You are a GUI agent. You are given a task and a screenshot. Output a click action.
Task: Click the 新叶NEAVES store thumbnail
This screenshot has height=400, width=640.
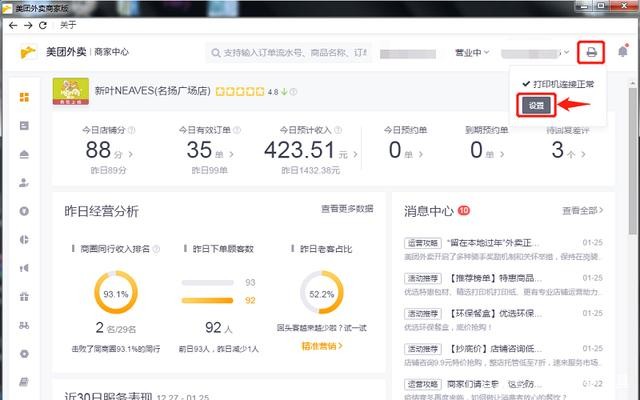[x=71, y=91]
